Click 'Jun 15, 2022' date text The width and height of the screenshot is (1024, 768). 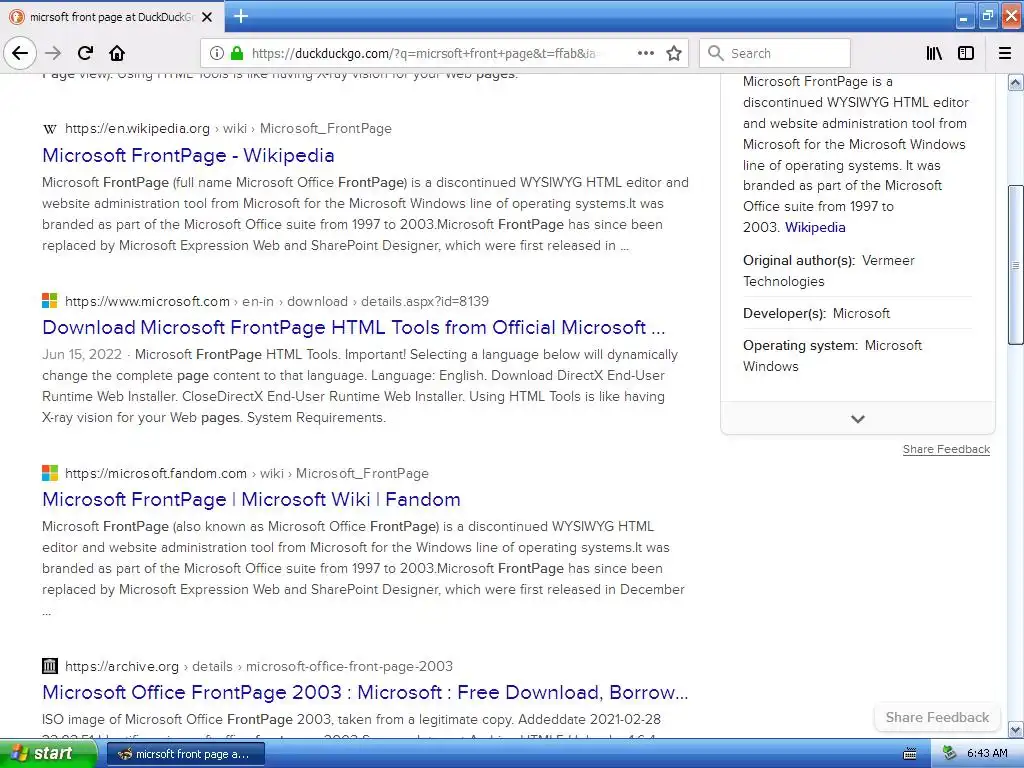tap(82, 355)
